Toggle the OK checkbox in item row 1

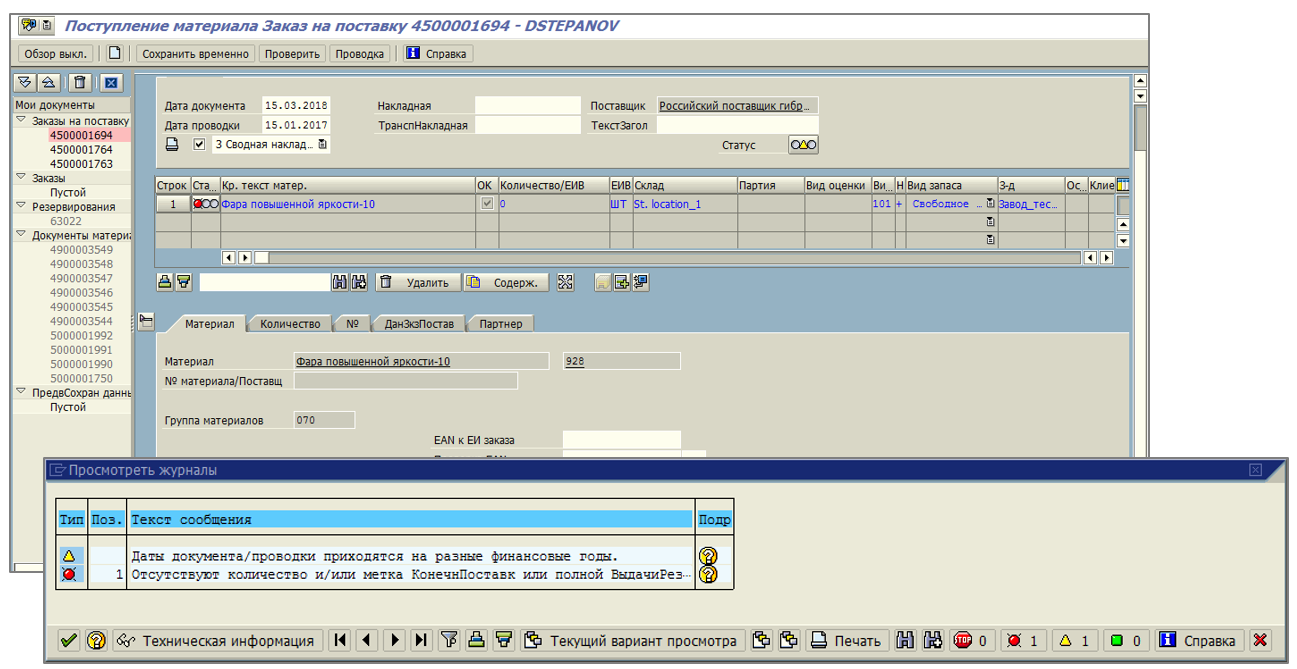[487, 204]
